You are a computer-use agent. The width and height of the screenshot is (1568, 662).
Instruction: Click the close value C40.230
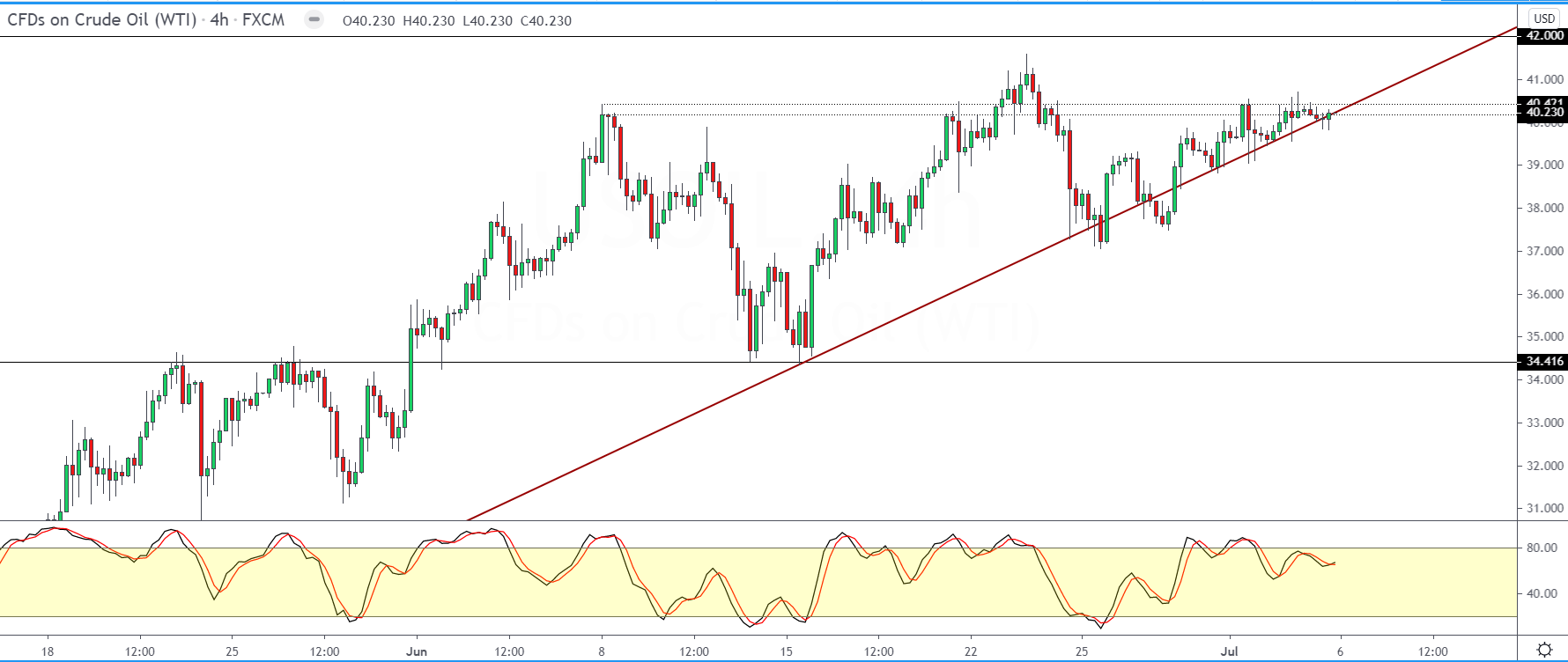[546, 20]
